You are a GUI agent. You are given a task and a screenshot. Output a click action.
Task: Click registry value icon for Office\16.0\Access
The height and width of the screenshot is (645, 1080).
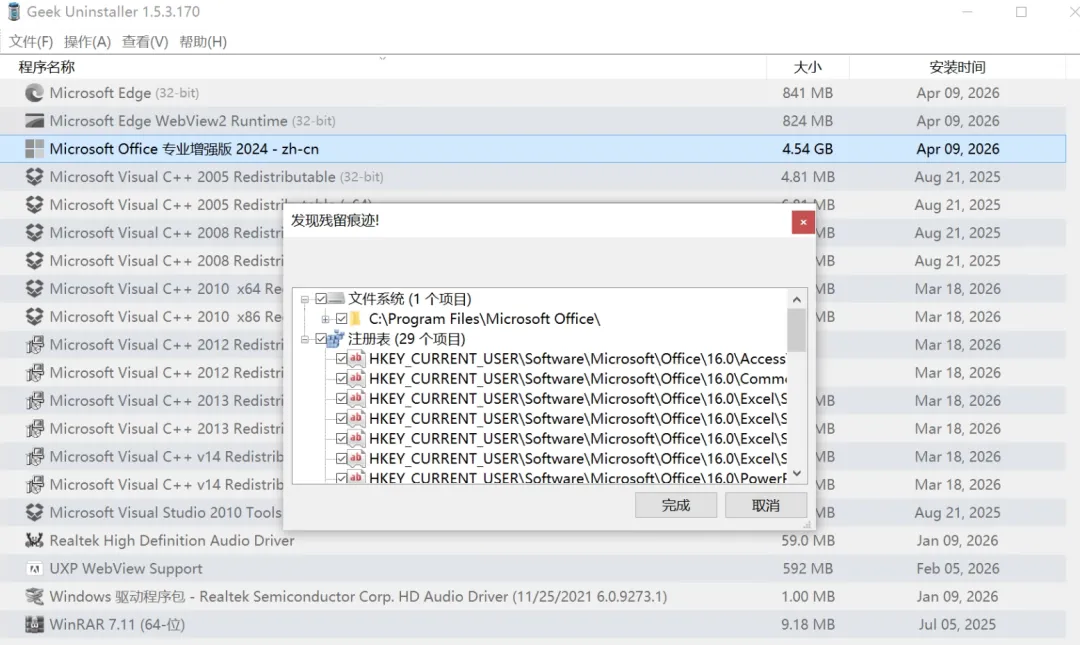coord(356,359)
